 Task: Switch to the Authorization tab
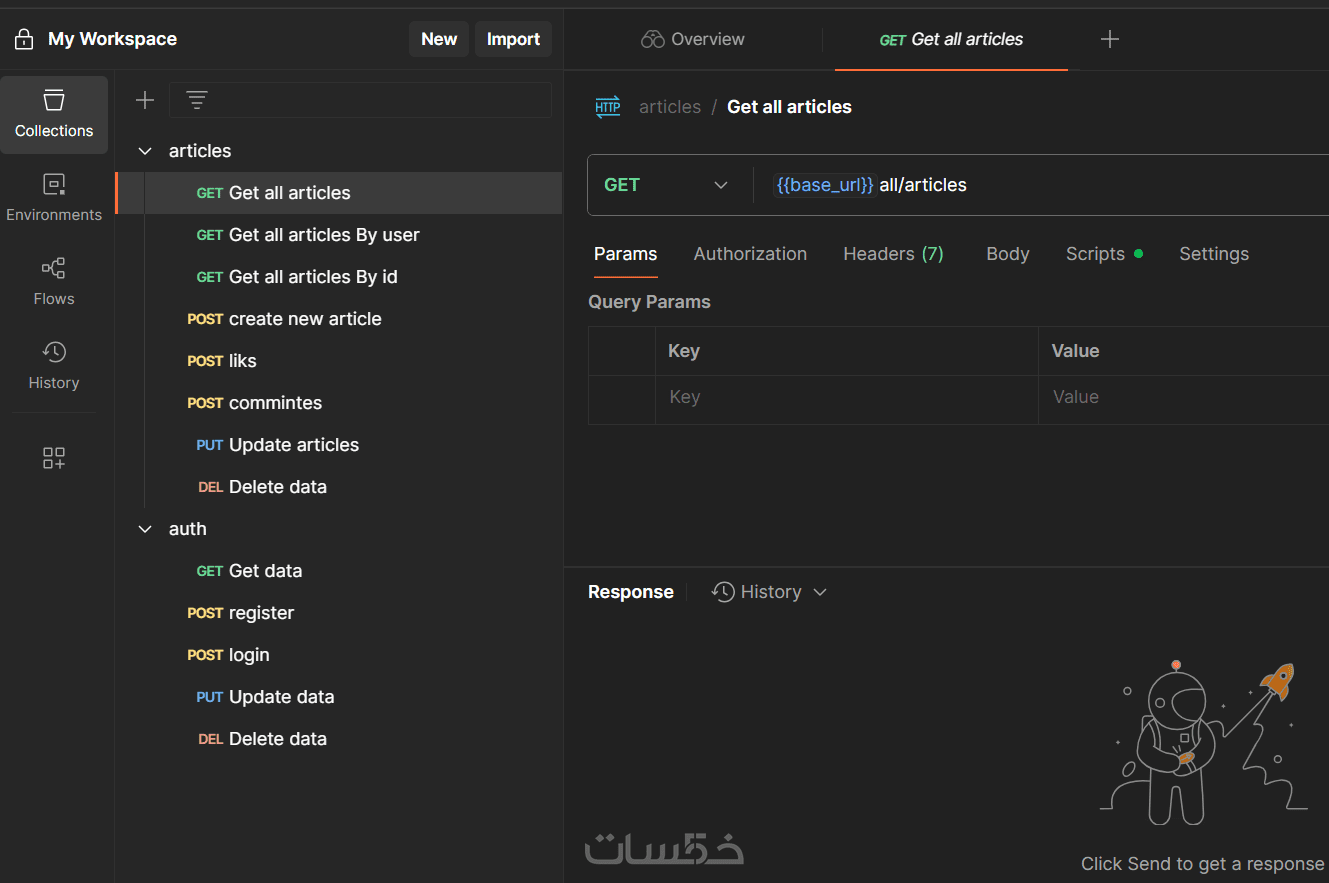(750, 254)
